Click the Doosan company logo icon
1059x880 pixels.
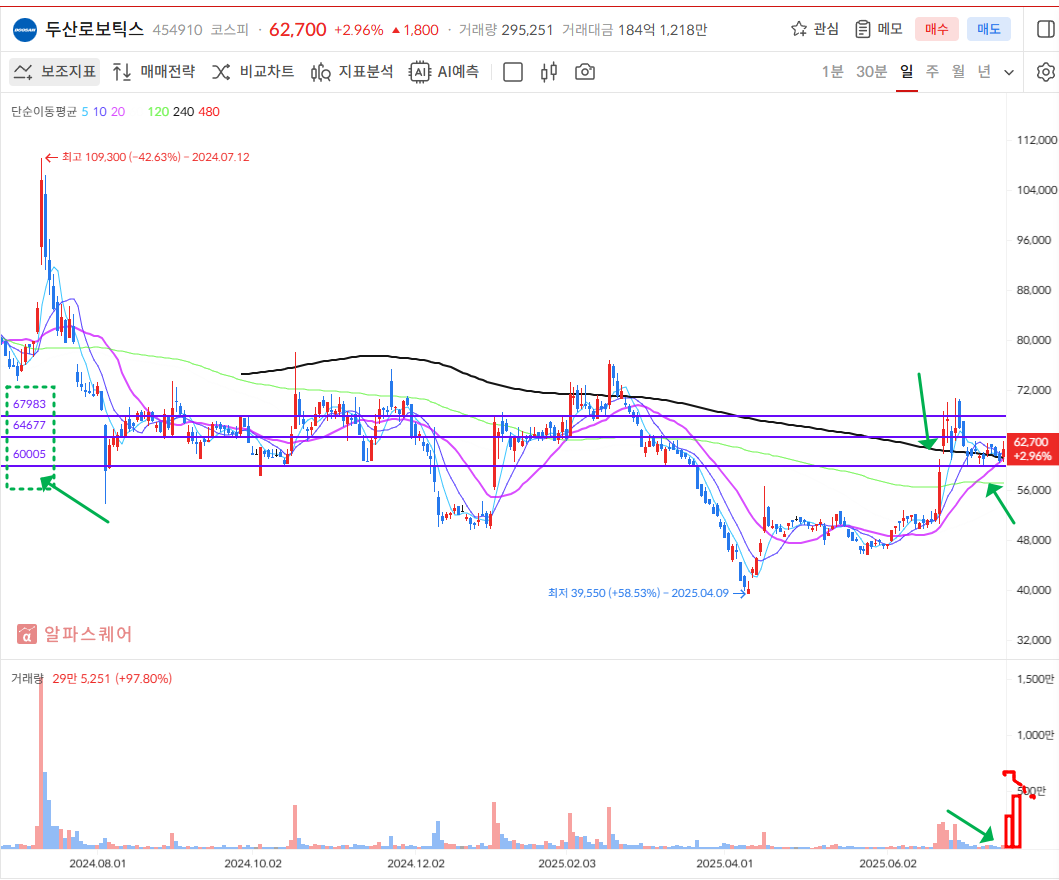tap(25, 30)
